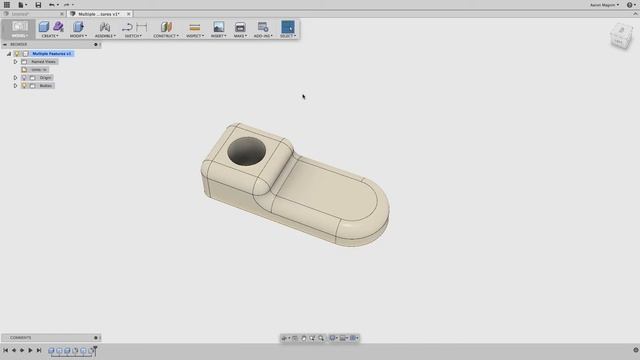
Task: Undo the last action
Action: coord(53,5)
